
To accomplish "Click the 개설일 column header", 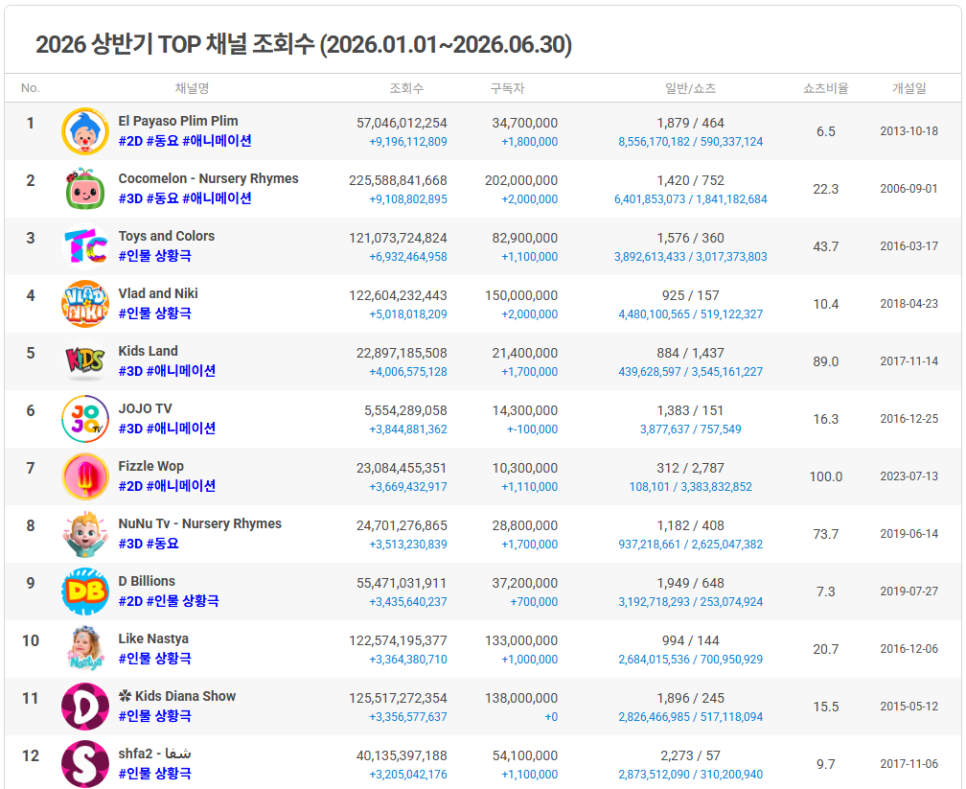I will pos(909,88).
